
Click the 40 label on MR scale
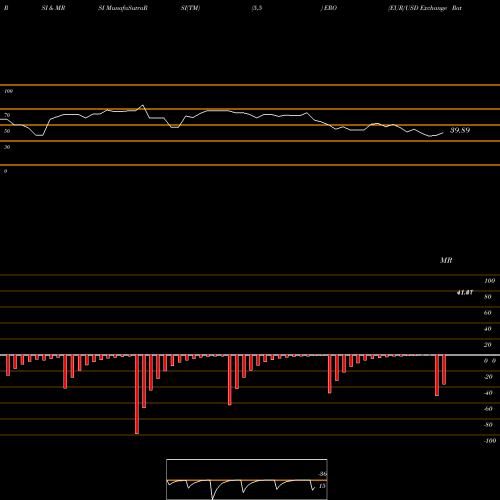click(x=488, y=329)
